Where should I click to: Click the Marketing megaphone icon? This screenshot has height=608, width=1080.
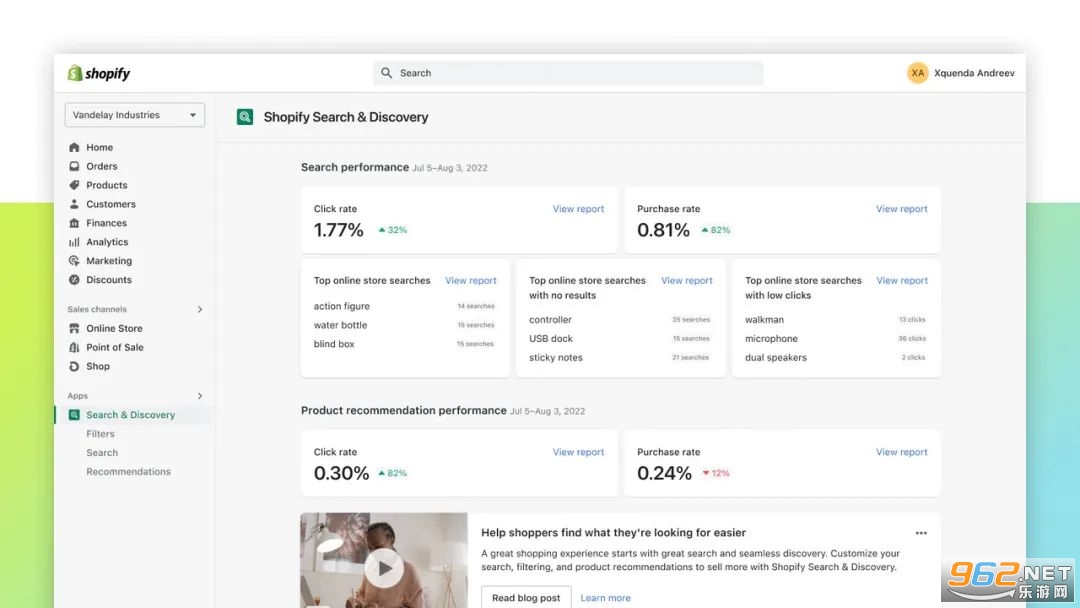point(74,261)
